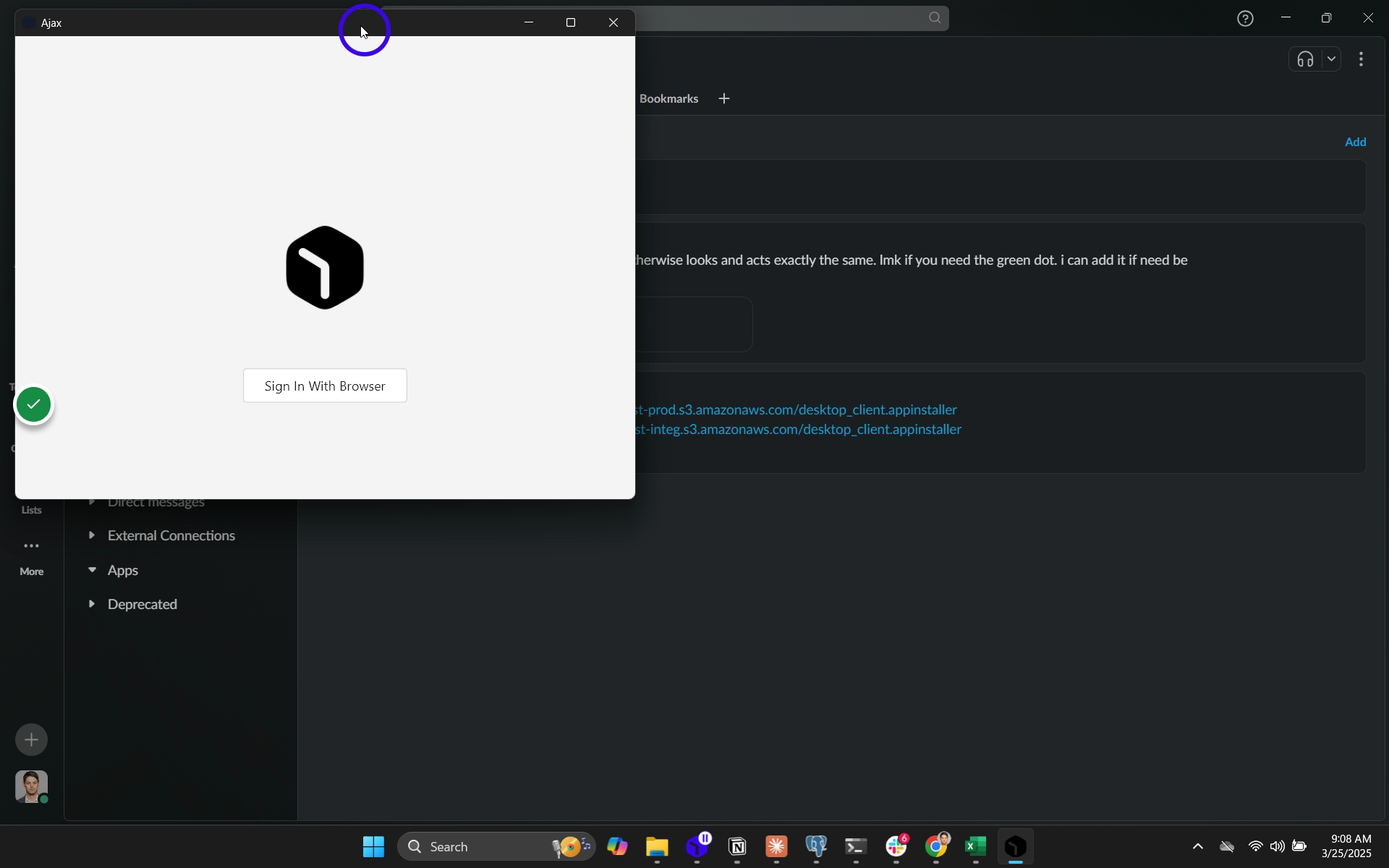
Task: Open the Slack help question mark icon
Action: (1245, 19)
